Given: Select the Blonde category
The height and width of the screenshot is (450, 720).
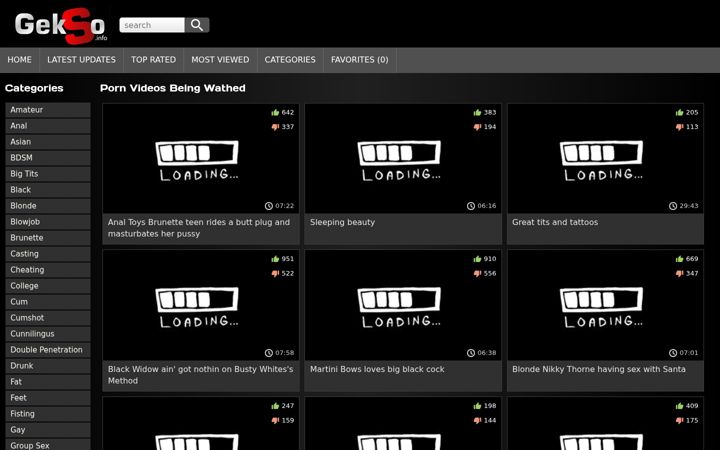Looking at the screenshot, I should point(48,206).
